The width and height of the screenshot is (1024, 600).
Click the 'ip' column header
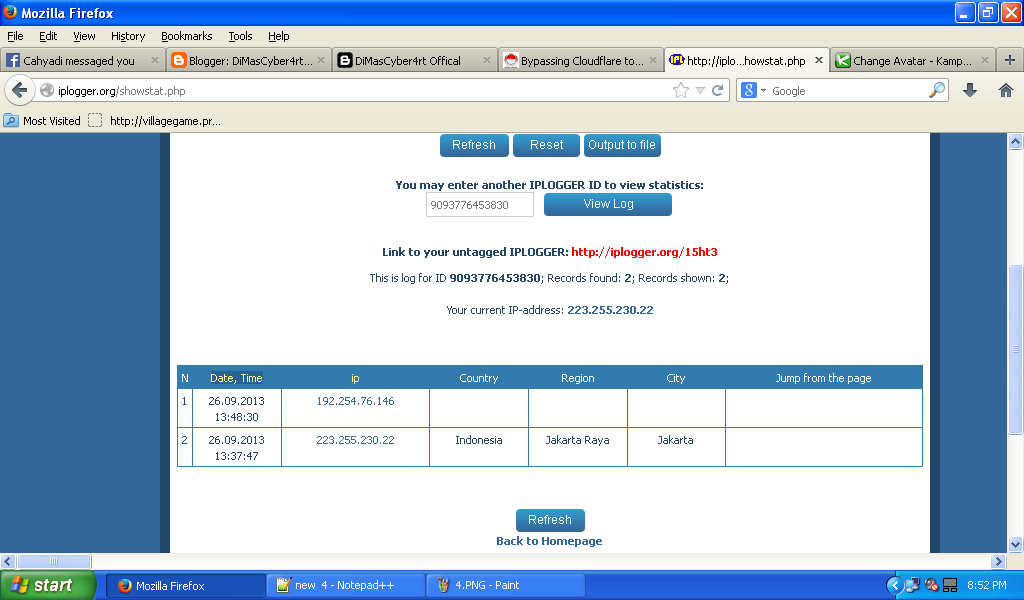click(x=355, y=378)
